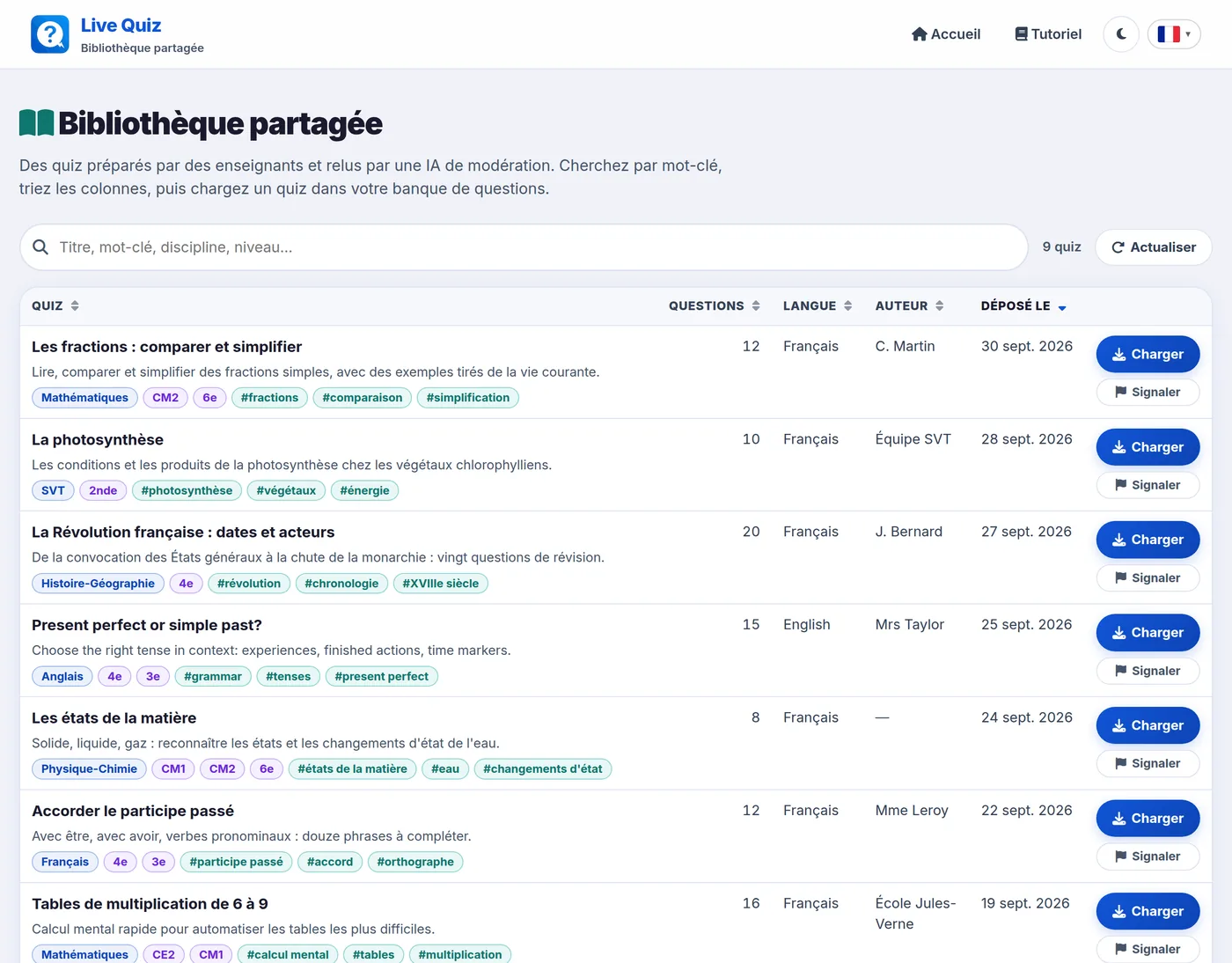This screenshot has width=1232, height=963.
Task: Report the Present perfect quiz
Action: pyautogui.click(x=1148, y=671)
